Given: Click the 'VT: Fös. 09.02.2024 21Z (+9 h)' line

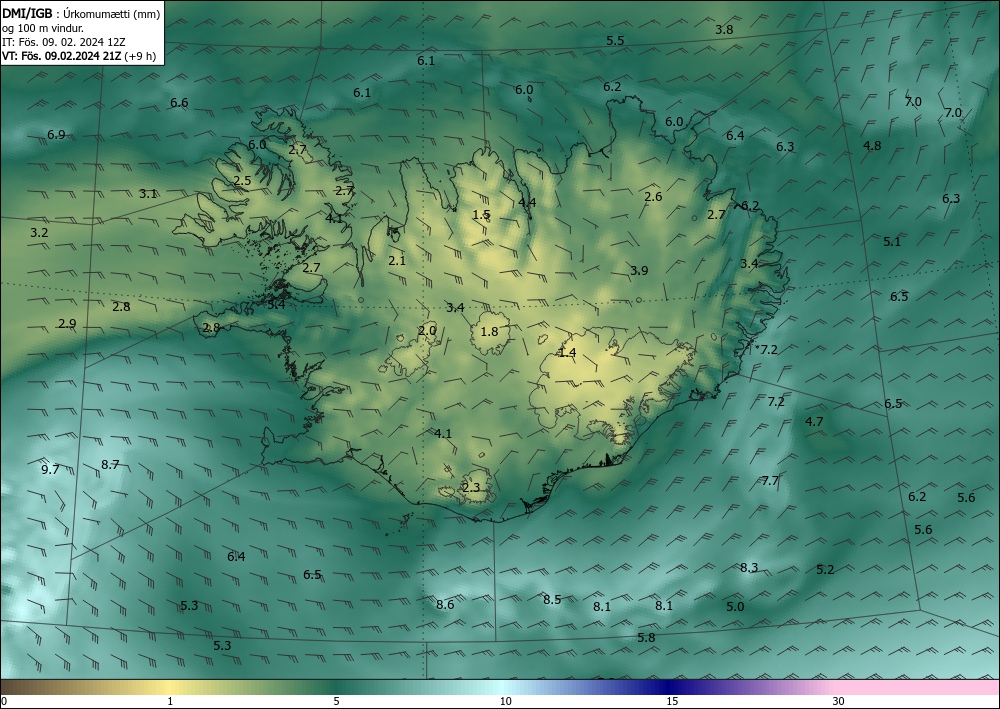Looking at the screenshot, I should pos(78,55).
